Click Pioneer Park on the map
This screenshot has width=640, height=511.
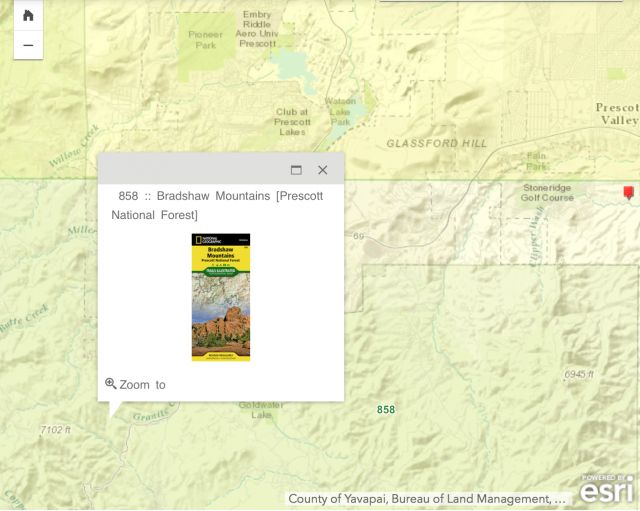coord(205,39)
